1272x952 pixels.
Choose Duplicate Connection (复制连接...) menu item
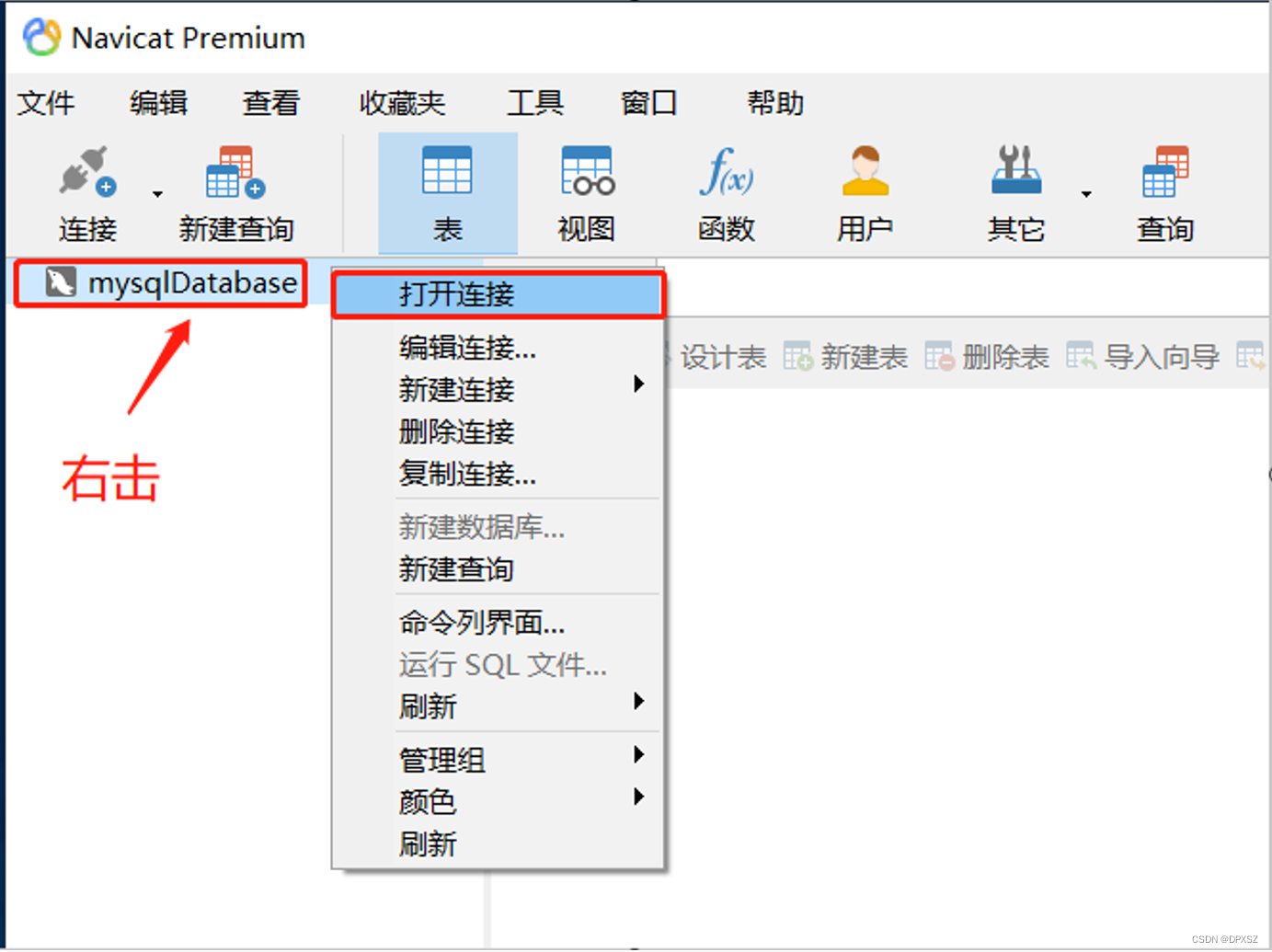(498, 474)
